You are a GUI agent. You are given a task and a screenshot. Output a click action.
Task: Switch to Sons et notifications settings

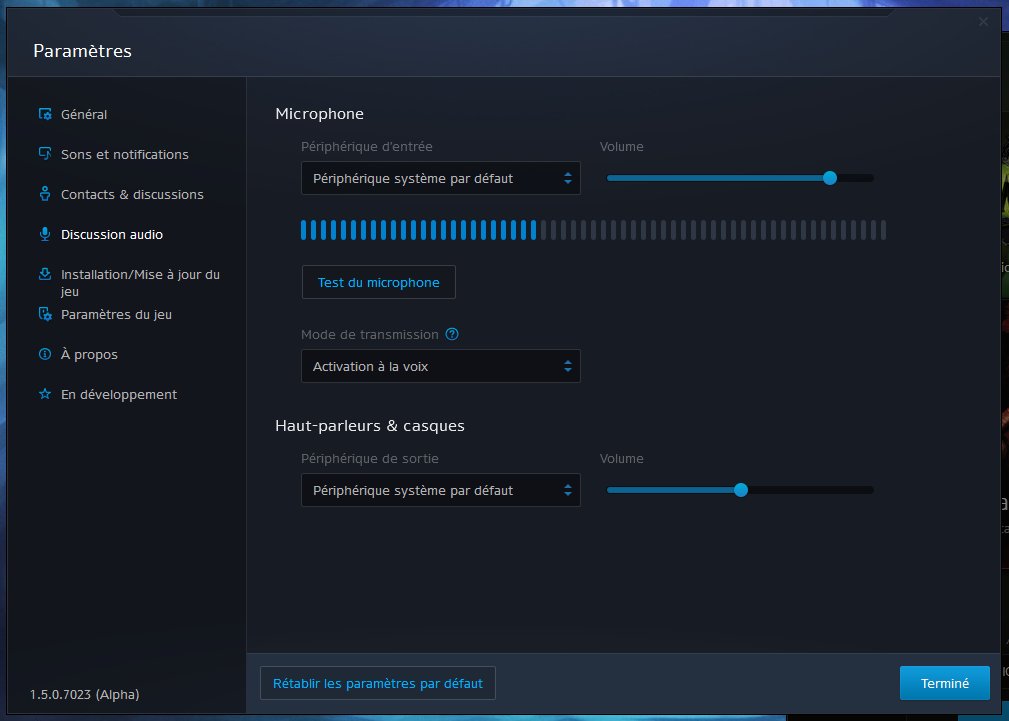(124, 155)
